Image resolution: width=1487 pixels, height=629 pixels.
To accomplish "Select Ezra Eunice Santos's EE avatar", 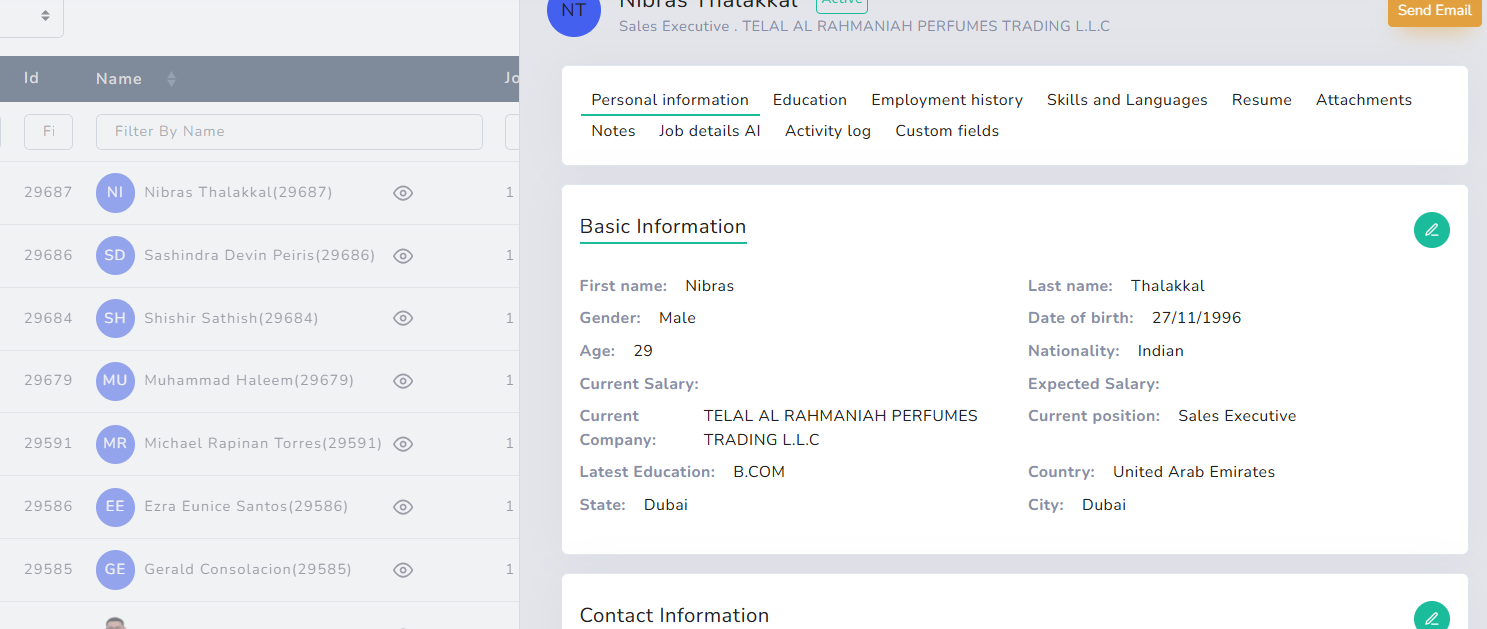I will coord(115,506).
